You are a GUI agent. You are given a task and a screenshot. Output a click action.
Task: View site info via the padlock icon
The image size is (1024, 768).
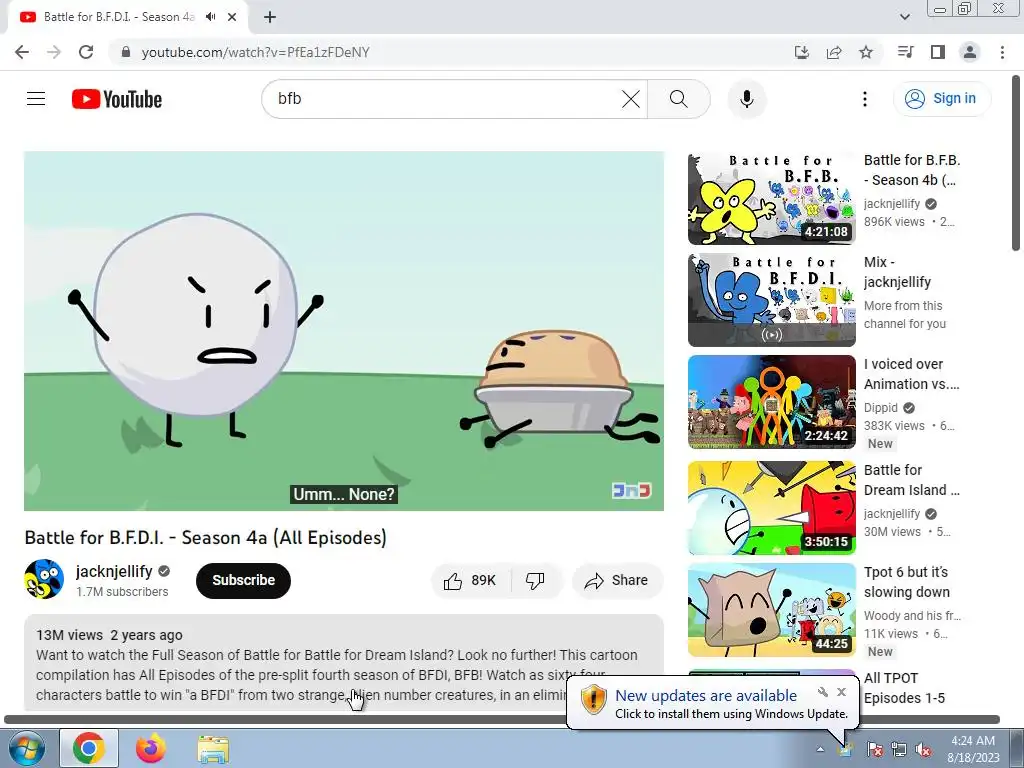pos(126,52)
